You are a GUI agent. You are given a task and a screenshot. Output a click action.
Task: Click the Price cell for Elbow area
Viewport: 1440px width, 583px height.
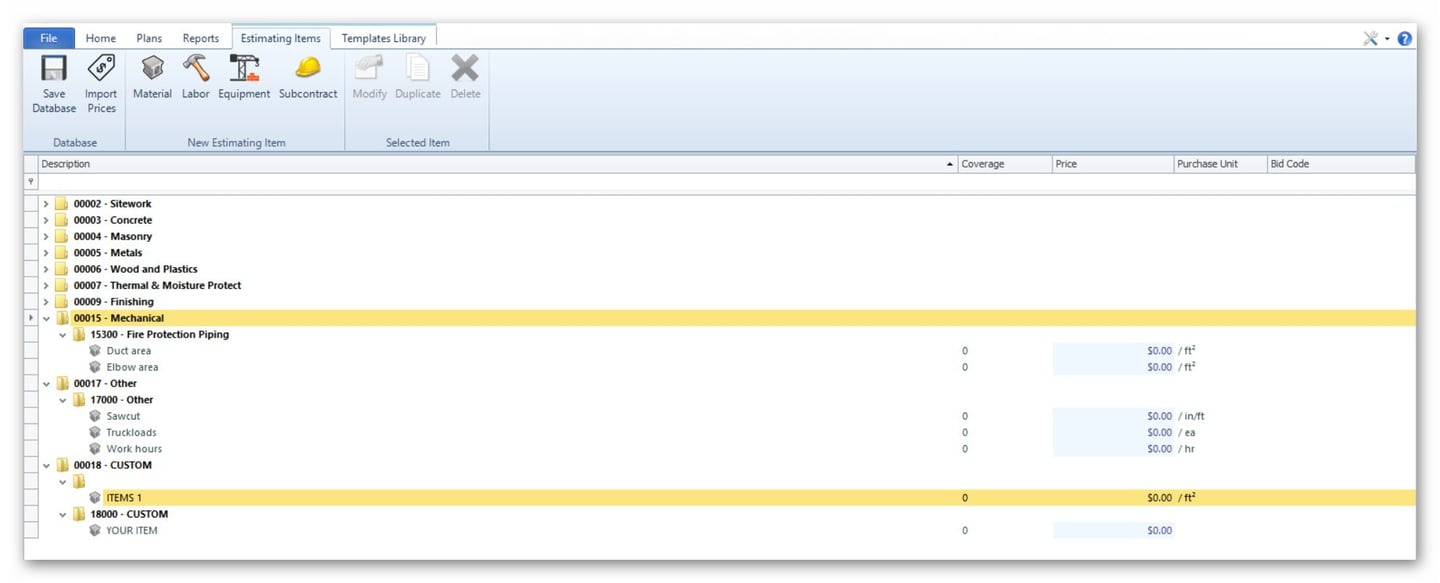pyautogui.click(x=1113, y=367)
